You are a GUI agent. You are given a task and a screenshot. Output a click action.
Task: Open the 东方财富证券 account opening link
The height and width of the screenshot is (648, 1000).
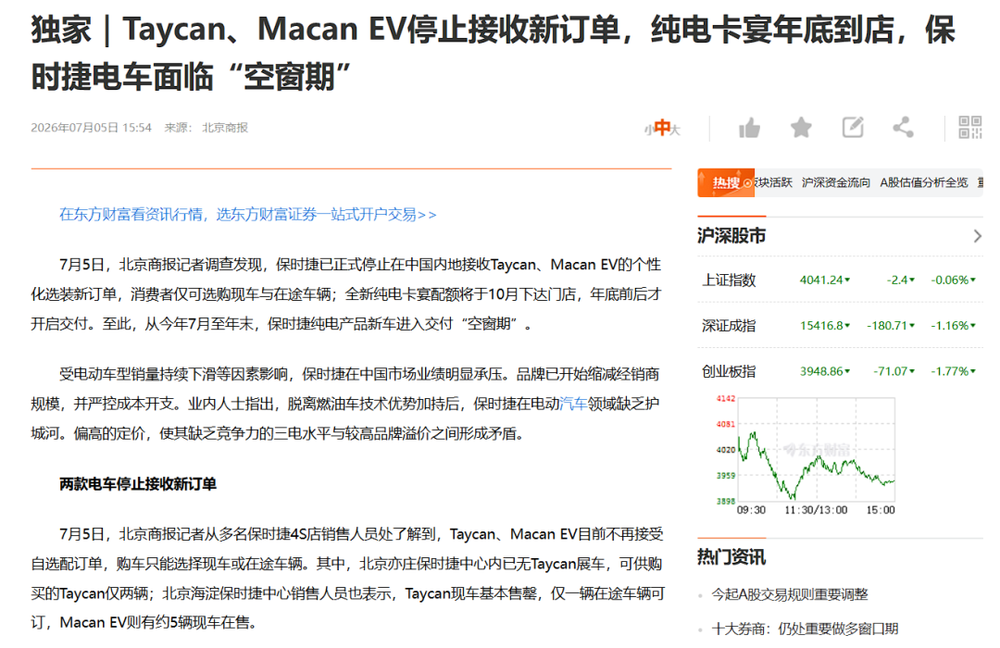point(248,215)
